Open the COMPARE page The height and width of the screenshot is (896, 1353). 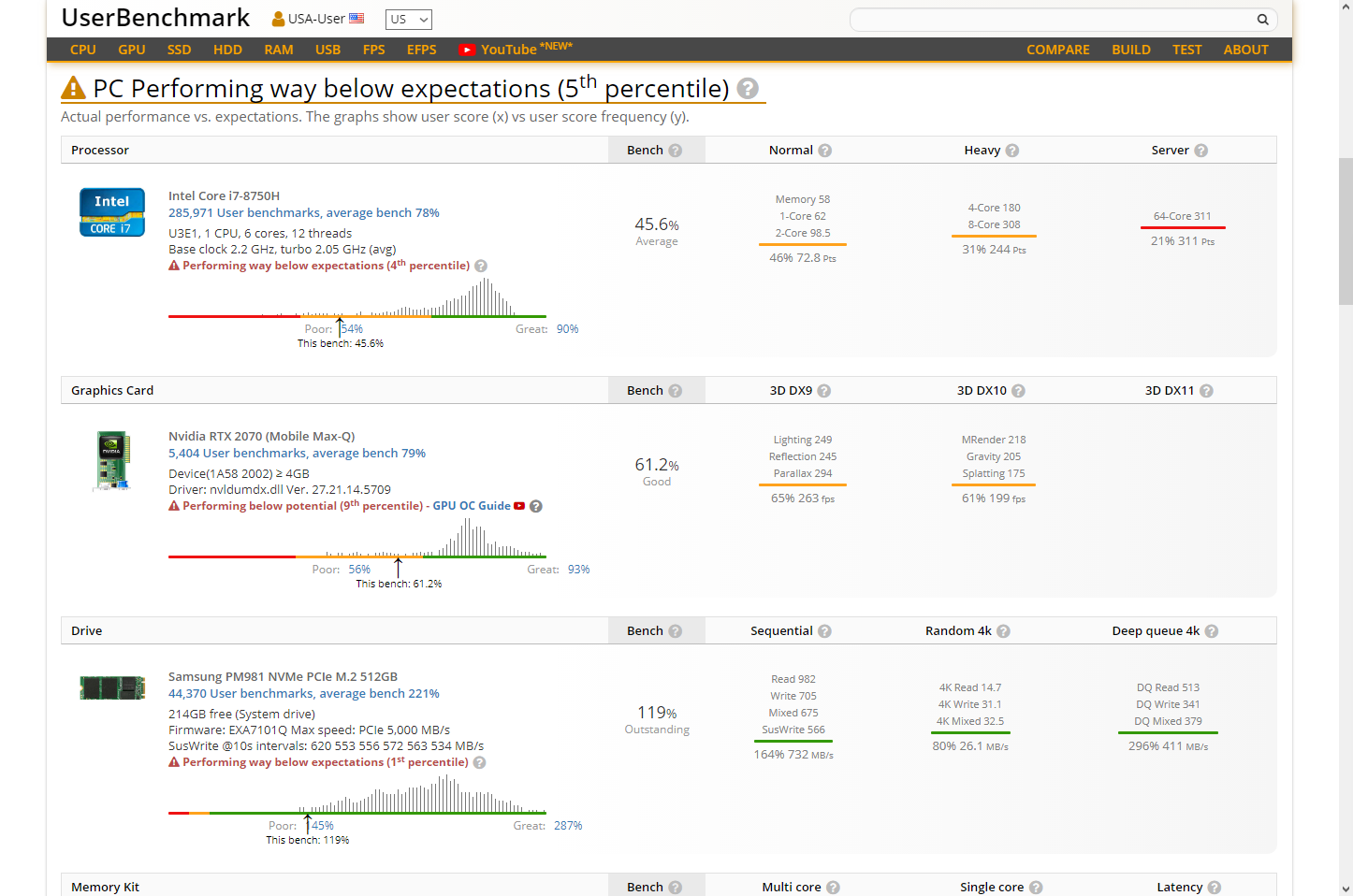coord(1058,50)
